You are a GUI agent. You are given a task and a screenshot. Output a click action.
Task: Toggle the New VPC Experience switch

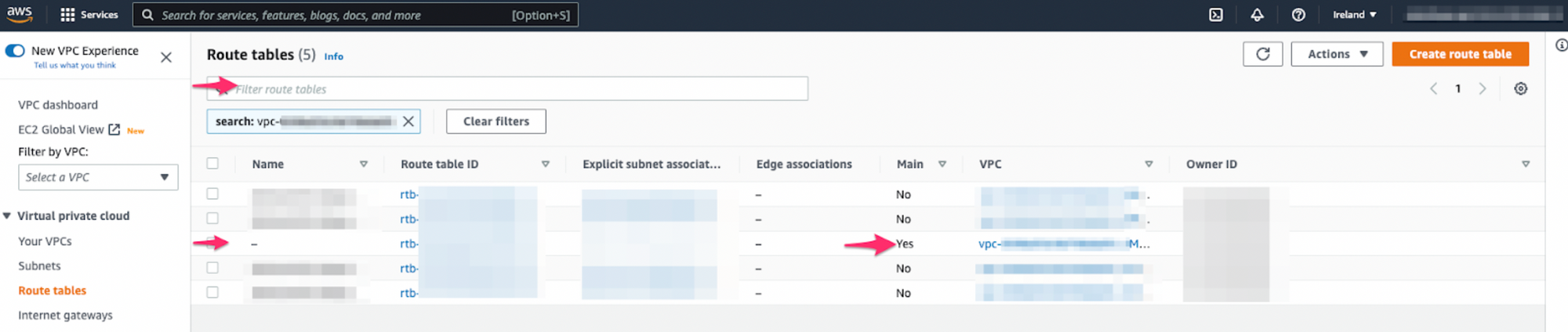click(x=15, y=51)
